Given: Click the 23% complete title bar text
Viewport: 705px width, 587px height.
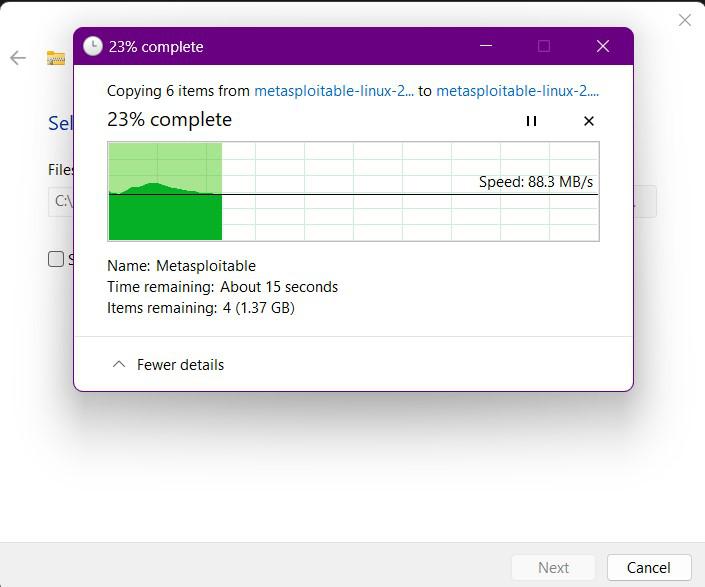Looking at the screenshot, I should pyautogui.click(x=156, y=47).
